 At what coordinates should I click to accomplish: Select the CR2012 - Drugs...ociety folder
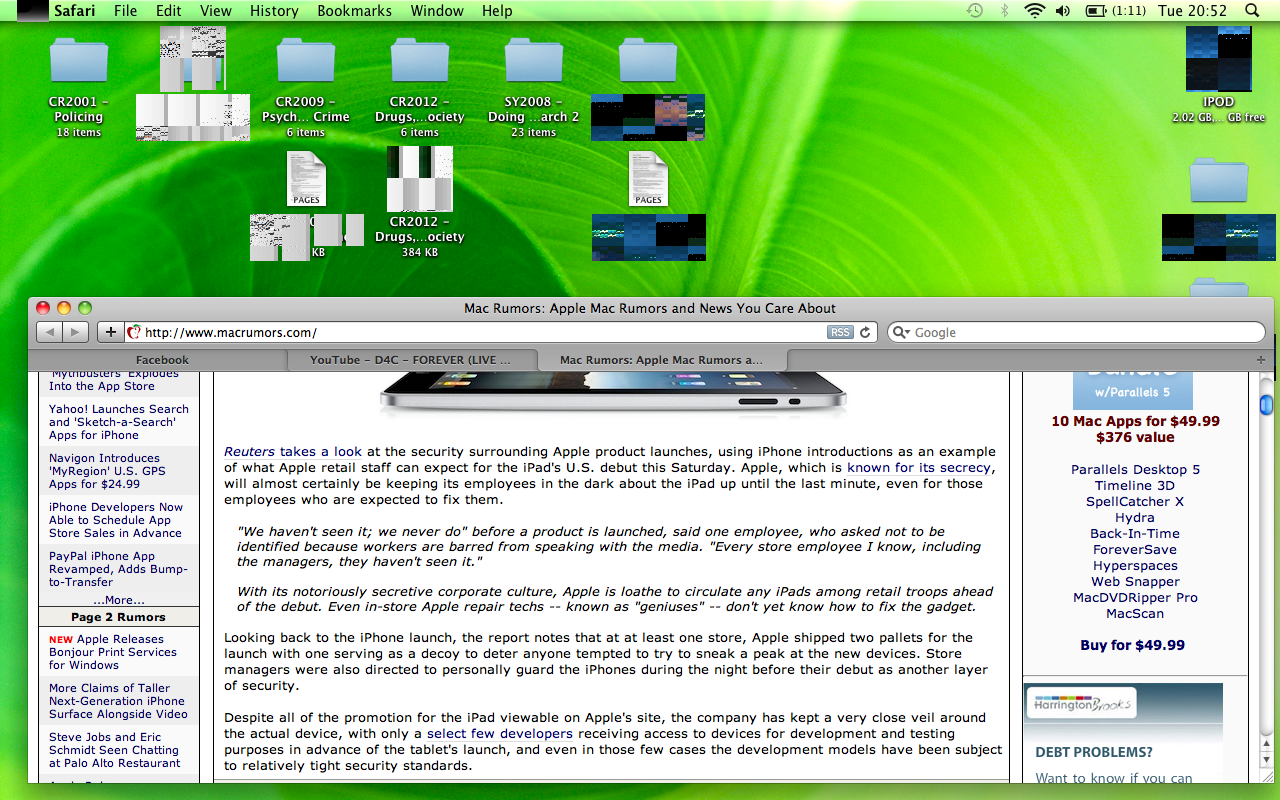pyautogui.click(x=420, y=60)
